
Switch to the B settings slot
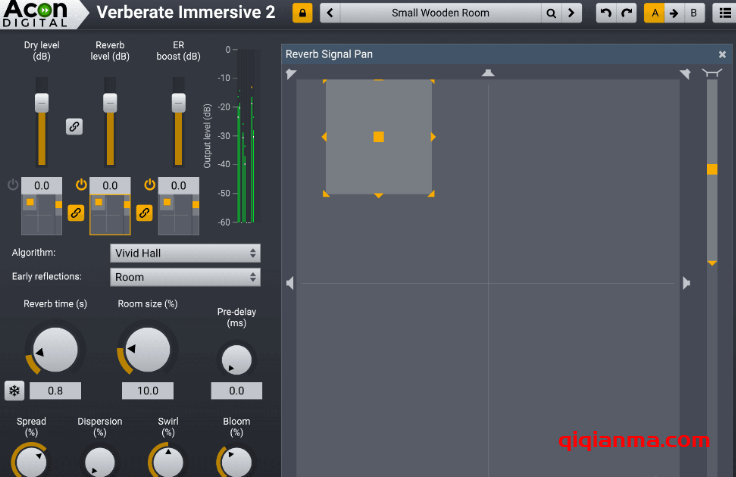point(693,14)
